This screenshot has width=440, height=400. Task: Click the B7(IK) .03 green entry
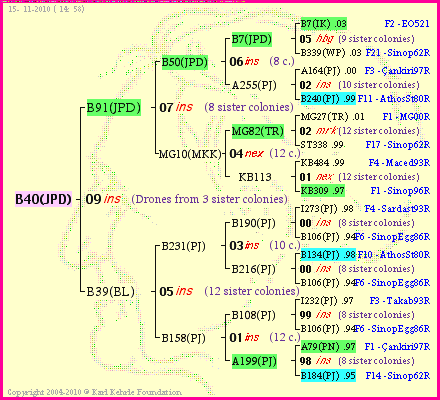click(324, 24)
